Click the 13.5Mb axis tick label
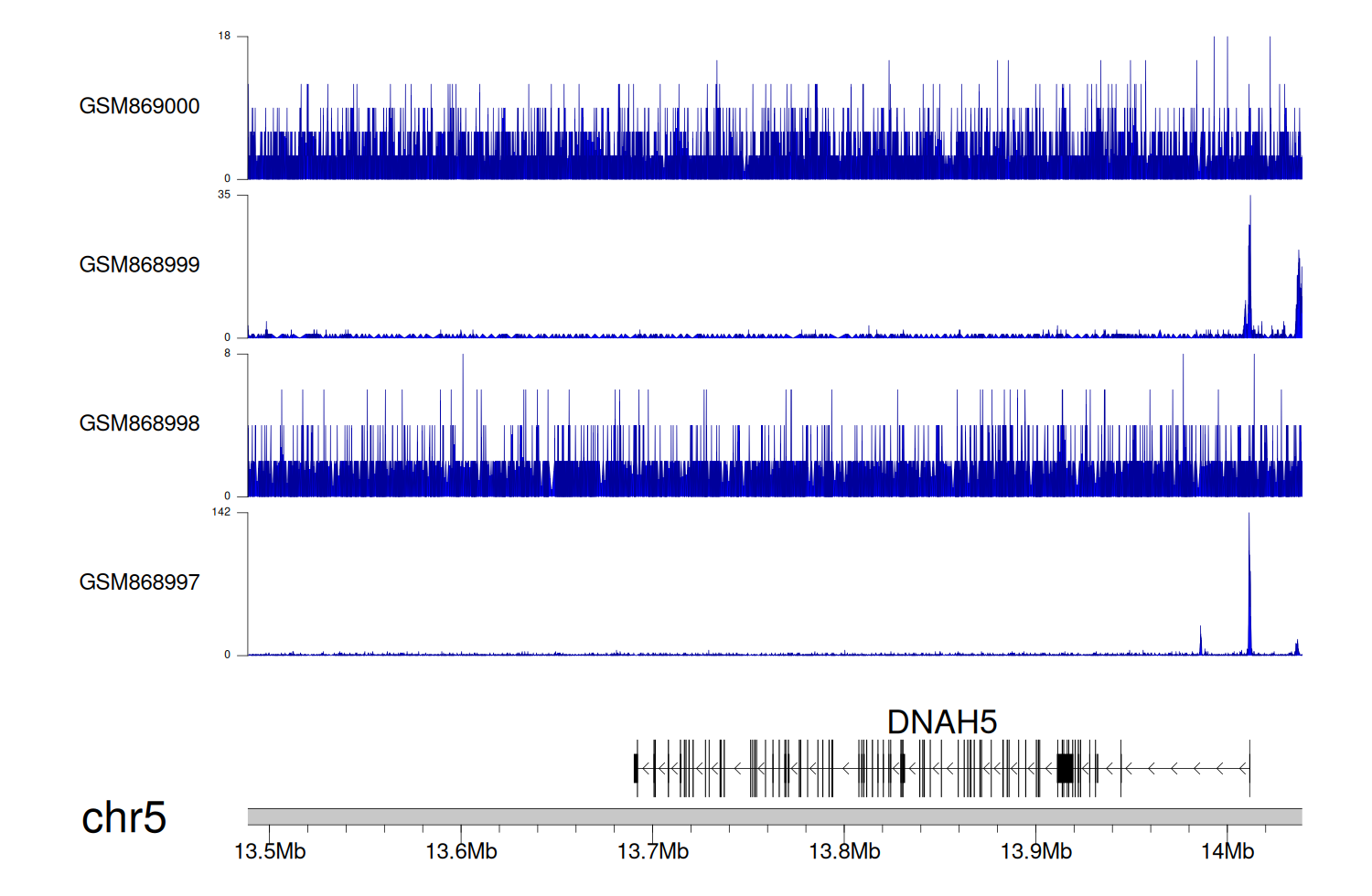This screenshot has width=1372, height=896. click(x=270, y=851)
